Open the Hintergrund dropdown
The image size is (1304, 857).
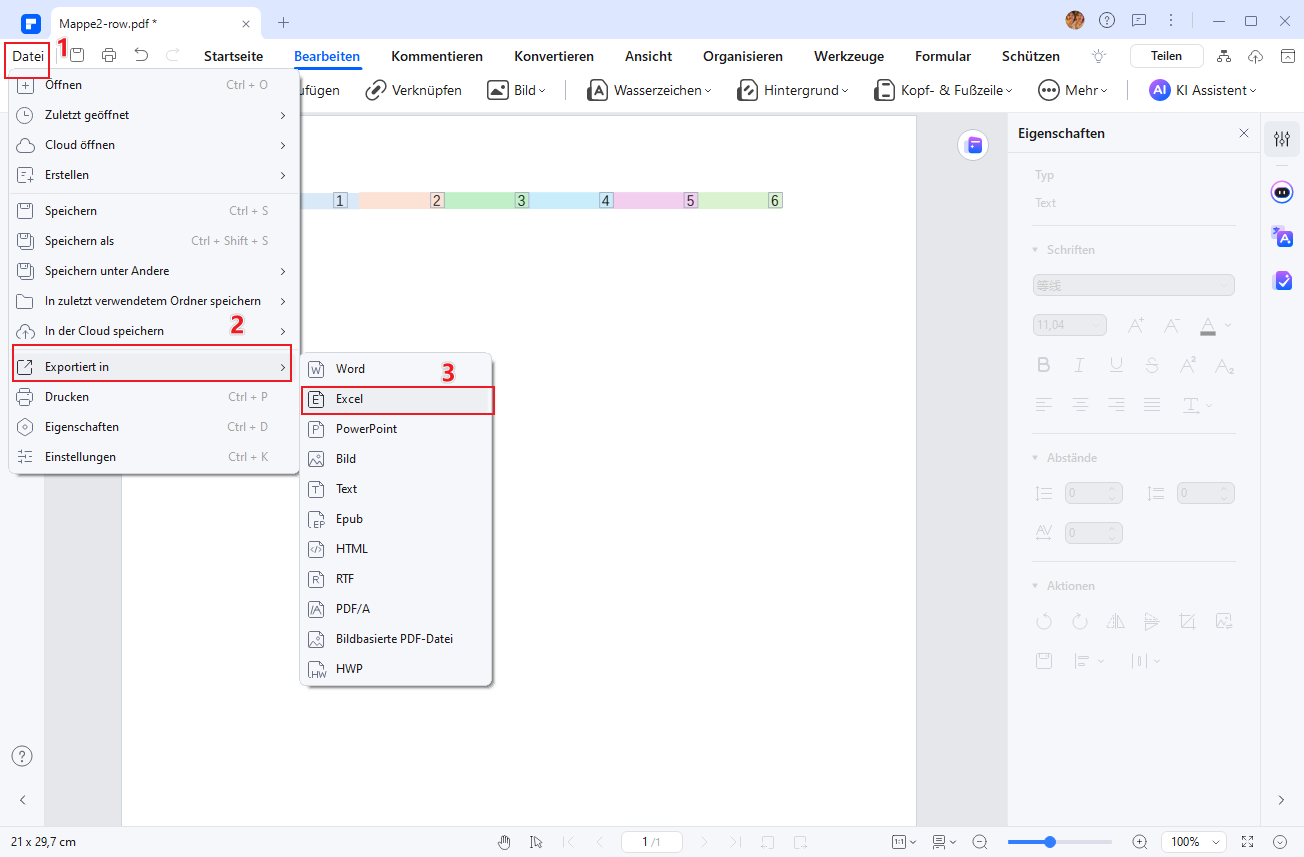coord(792,90)
